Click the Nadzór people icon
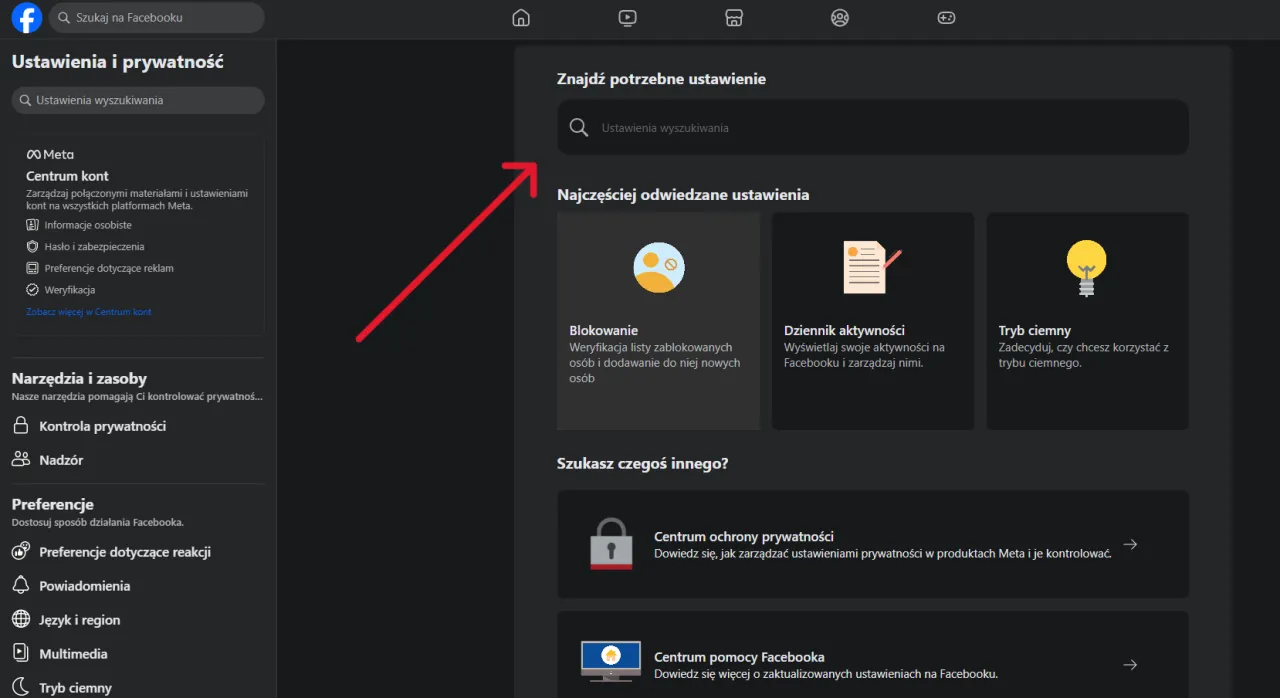The image size is (1280, 698). click(x=20, y=460)
